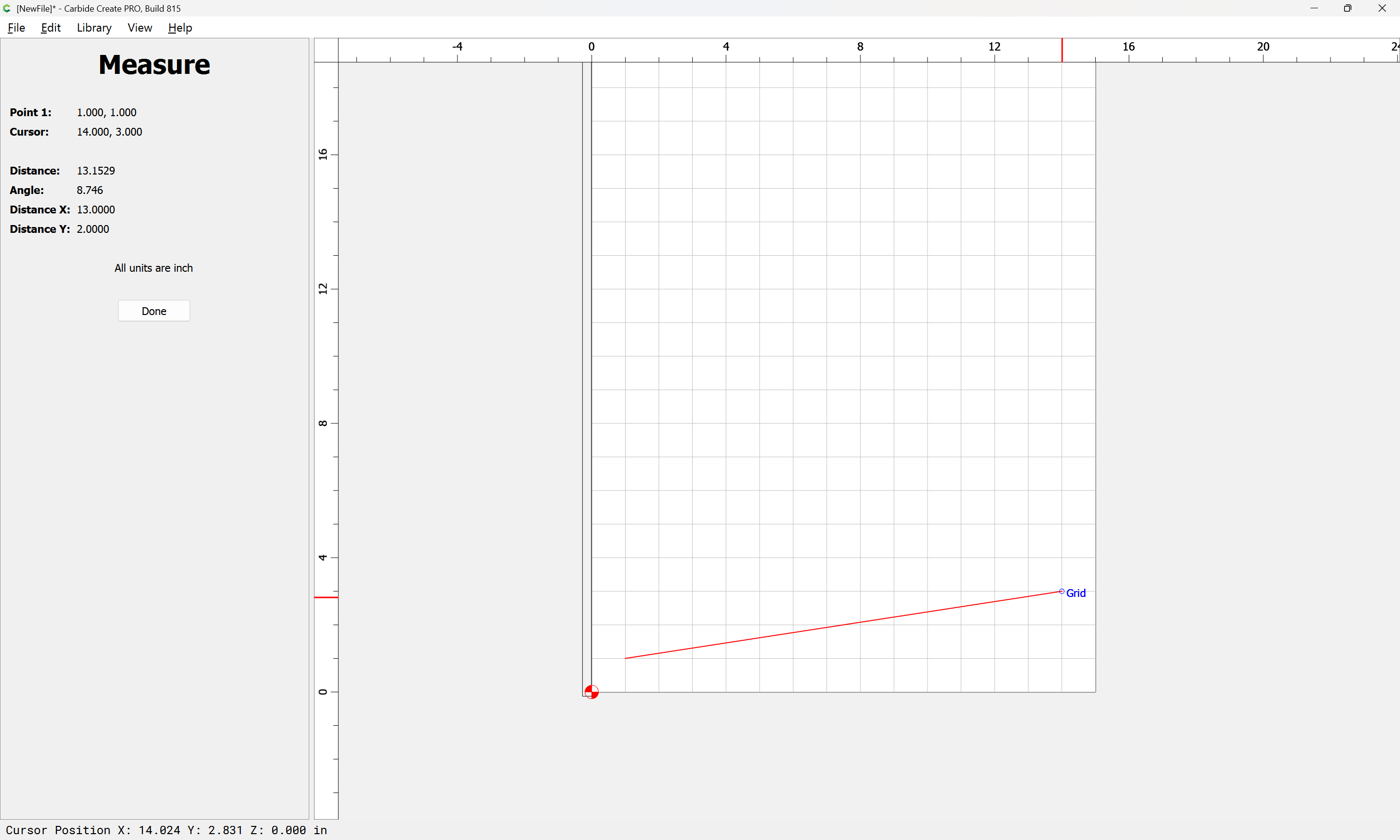
Task: Close the Carbide Create window
Action: click(1382, 8)
